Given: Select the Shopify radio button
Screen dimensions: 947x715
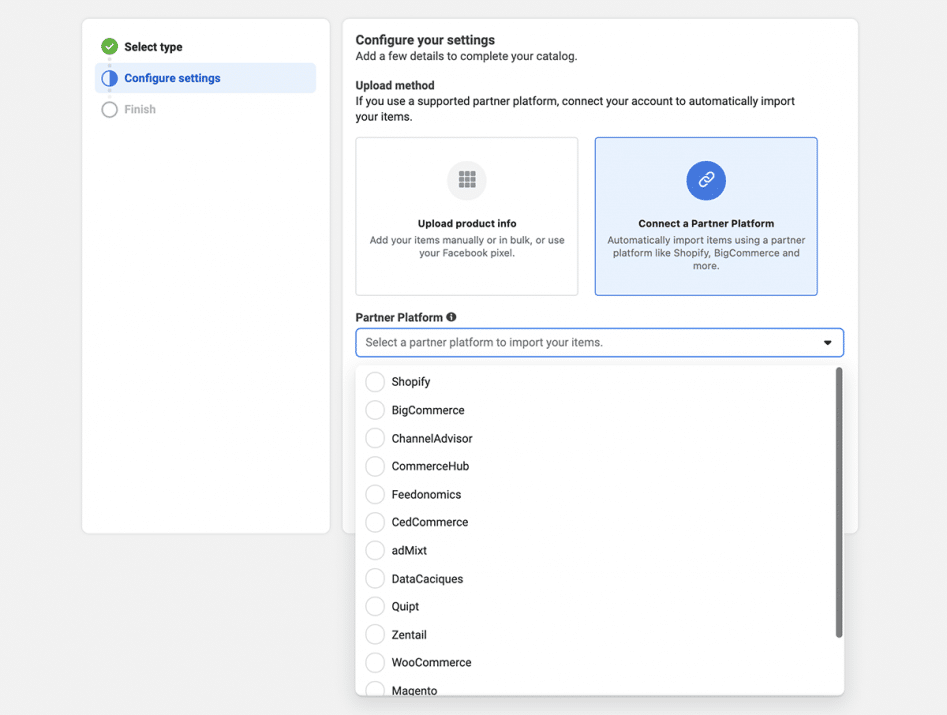Looking at the screenshot, I should coord(375,382).
